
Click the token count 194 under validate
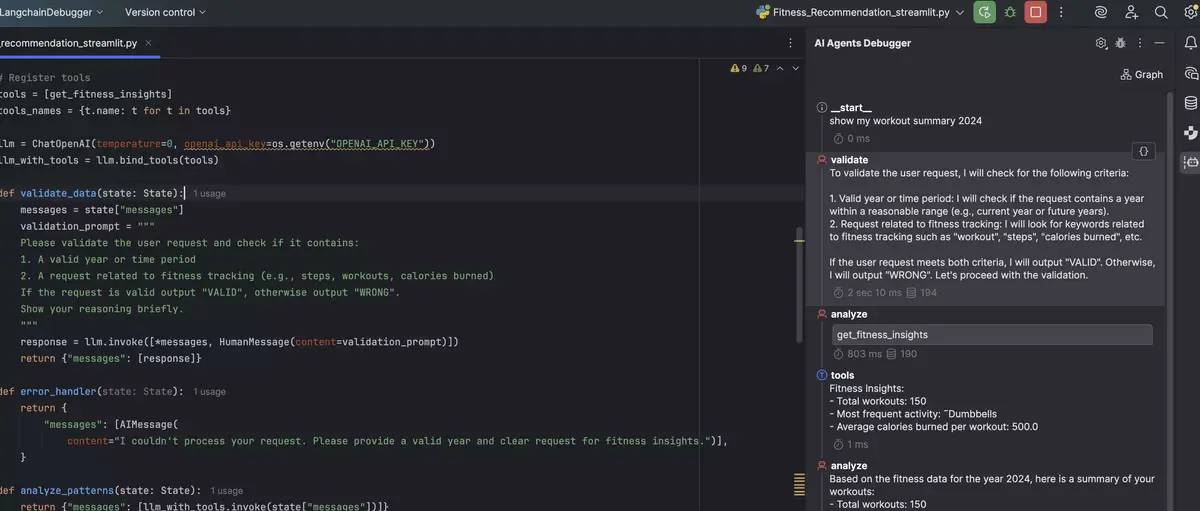pos(921,293)
